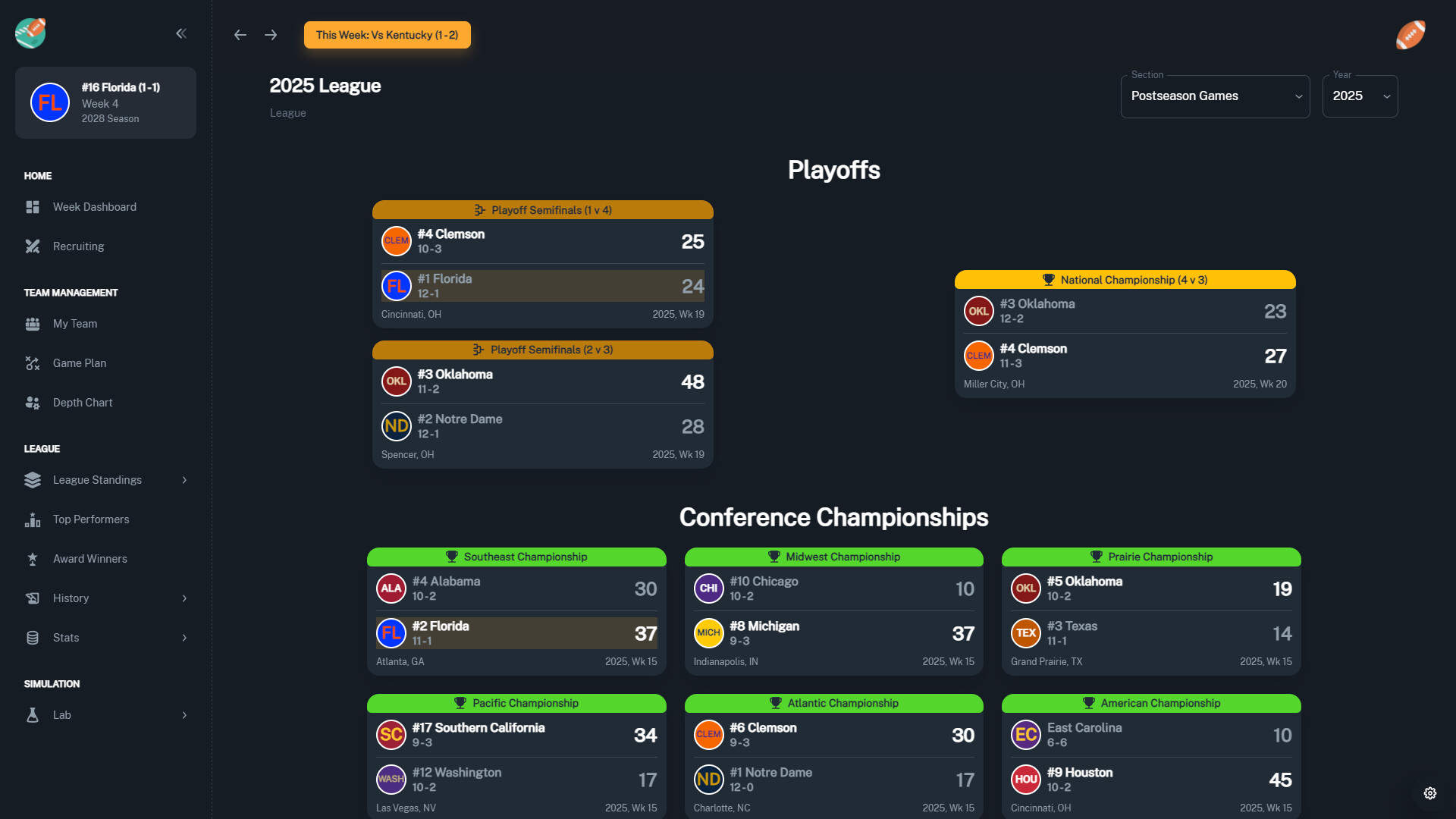
Task: Click the Houston logo in American Championship
Action: (x=1025, y=780)
